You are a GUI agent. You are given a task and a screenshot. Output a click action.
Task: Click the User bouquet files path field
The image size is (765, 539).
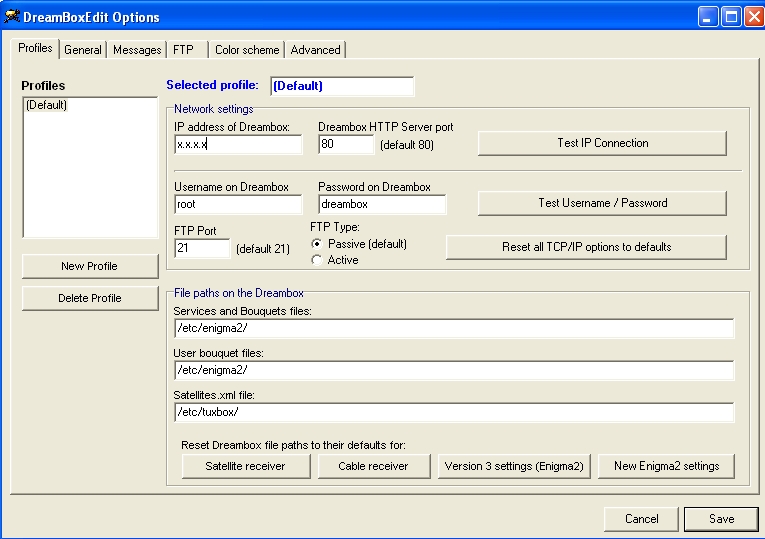click(454, 370)
